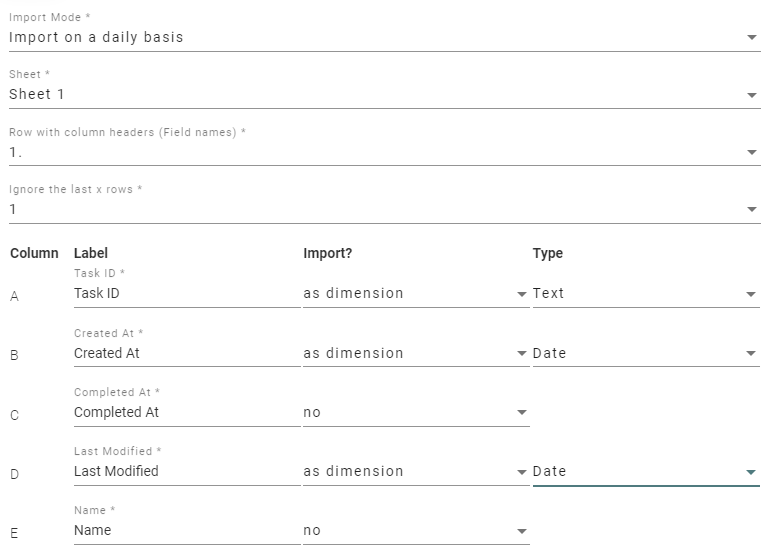Open Ignore the last x rows dropdown
Screen dimensions: 772x559
click(380, 209)
